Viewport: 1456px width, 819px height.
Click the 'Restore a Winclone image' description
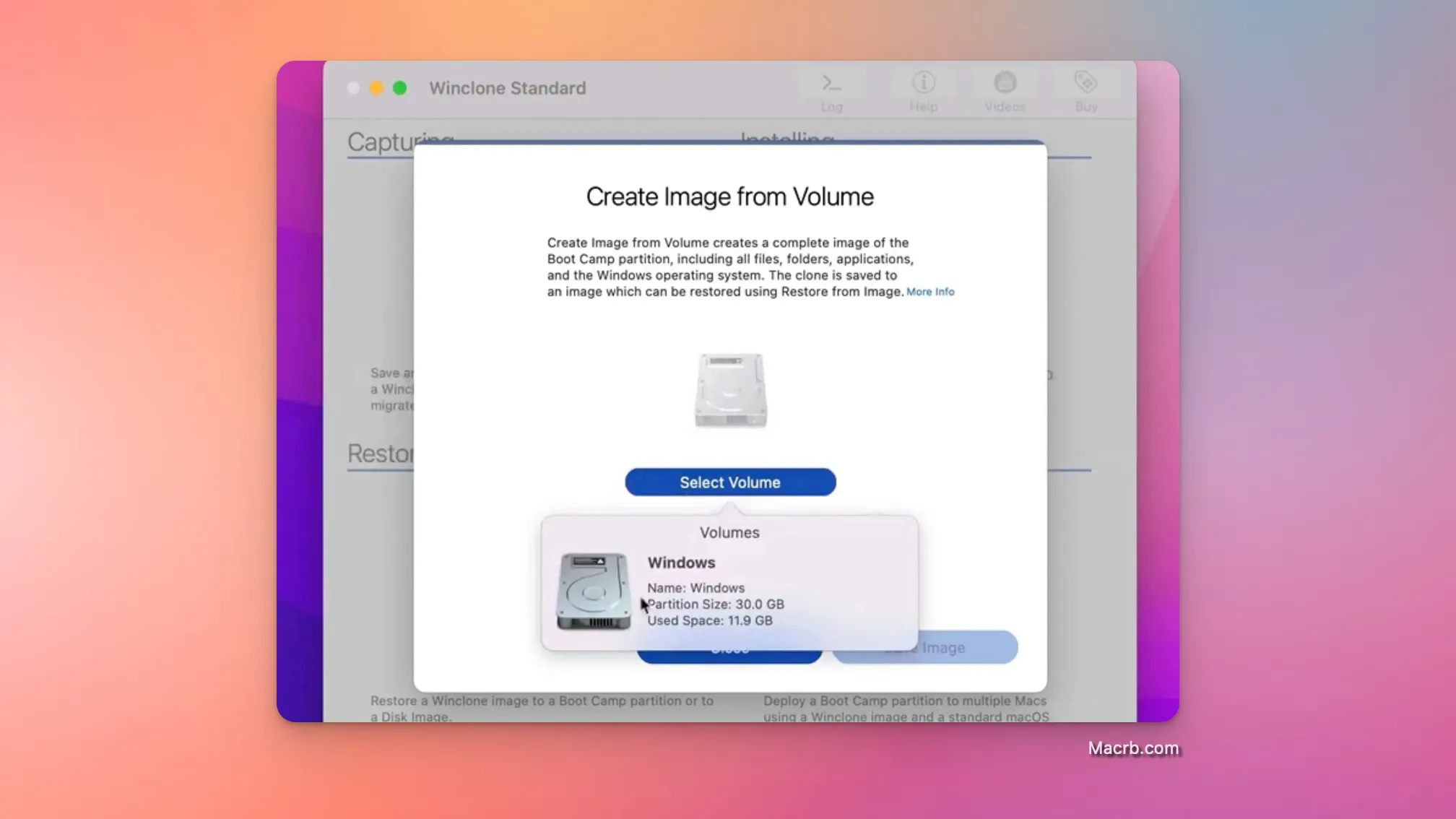pos(542,708)
